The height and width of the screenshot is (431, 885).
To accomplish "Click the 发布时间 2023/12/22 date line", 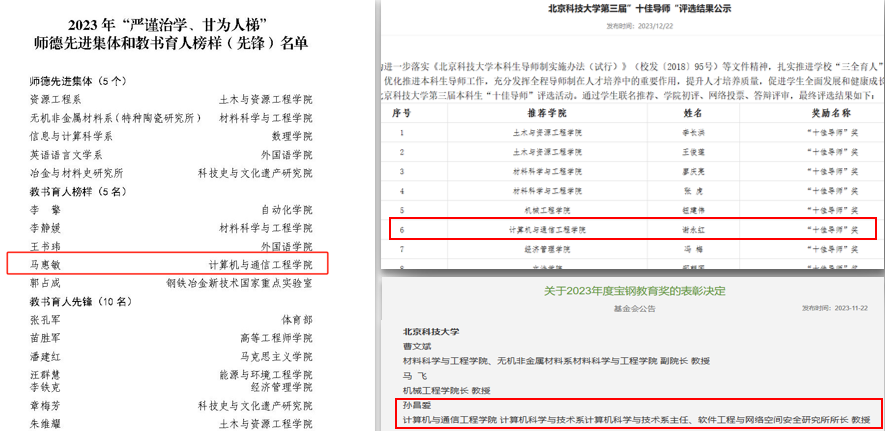I will [640, 26].
